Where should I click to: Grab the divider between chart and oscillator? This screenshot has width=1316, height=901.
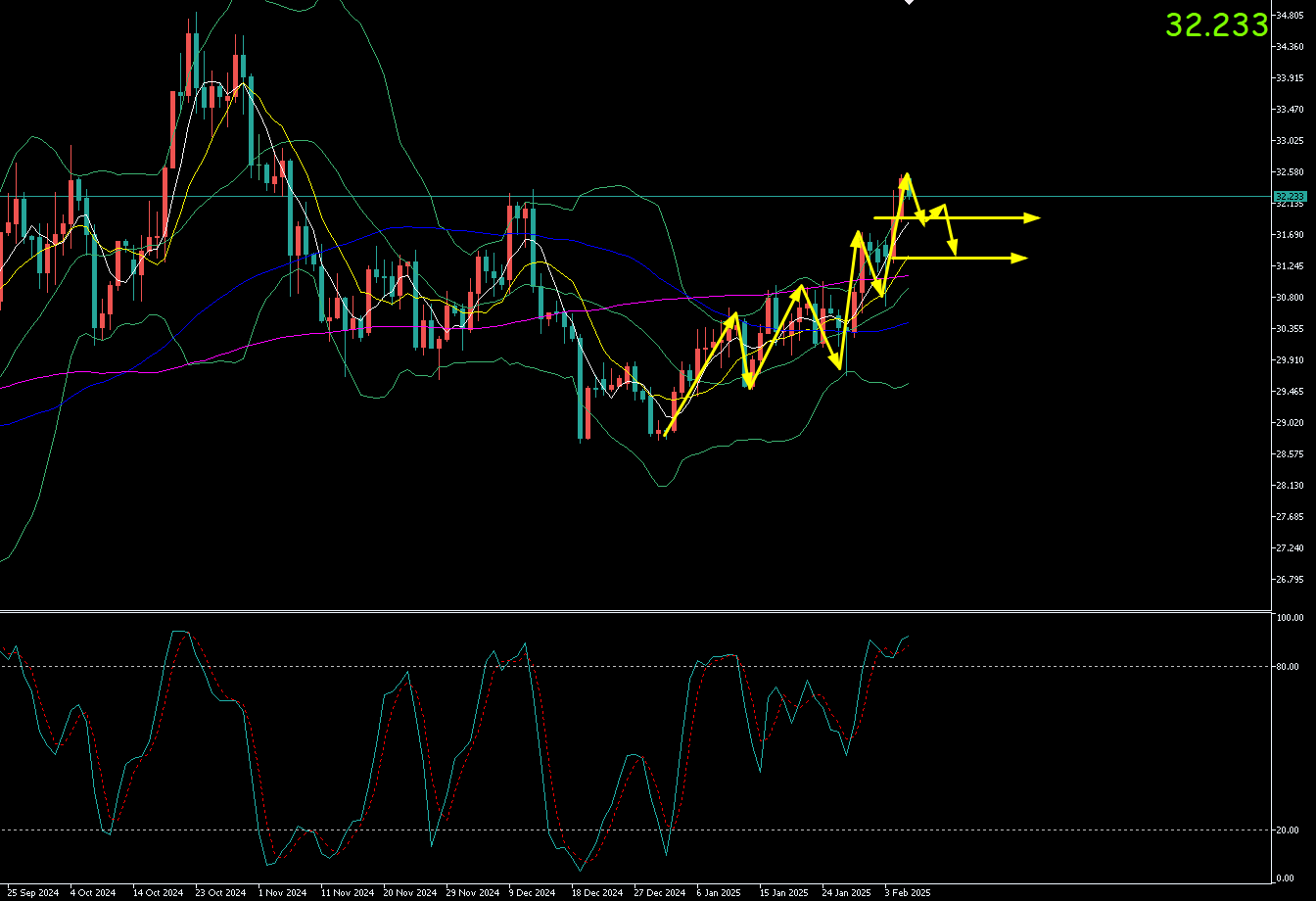[x=627, y=612]
